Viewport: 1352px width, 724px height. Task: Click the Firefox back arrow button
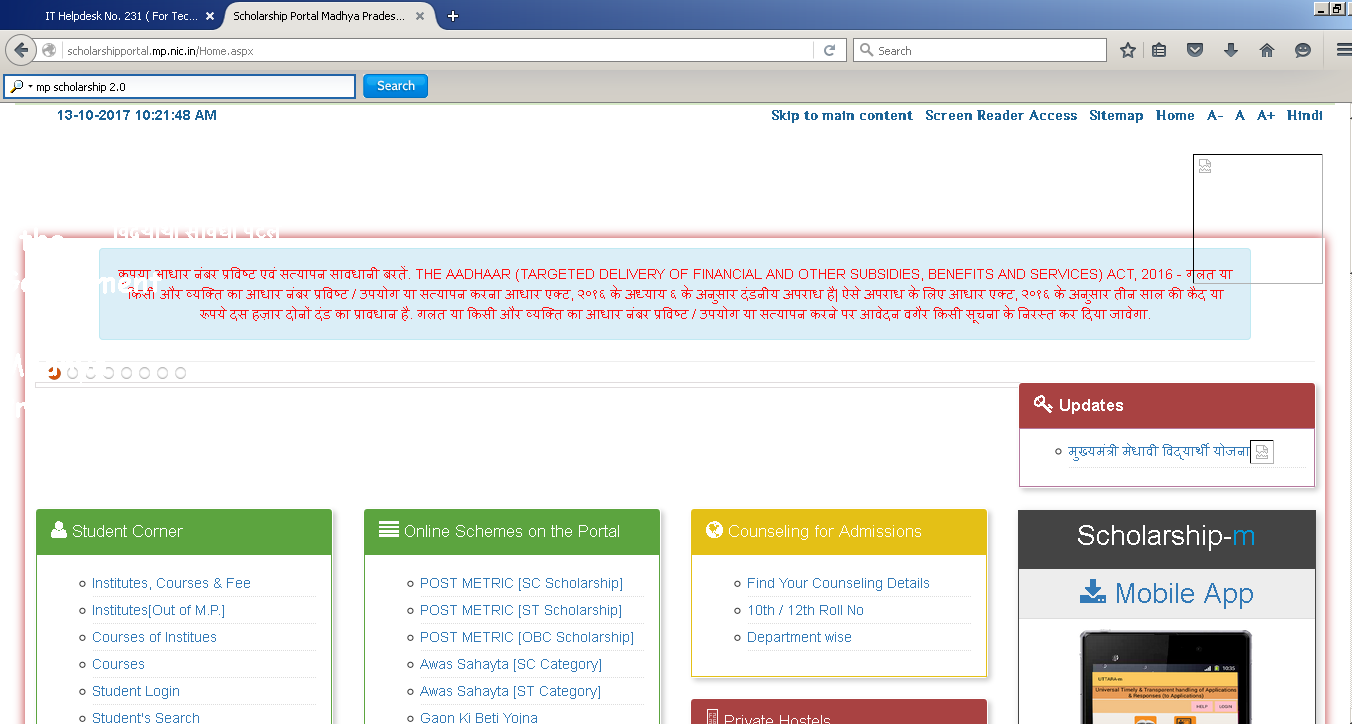point(21,50)
